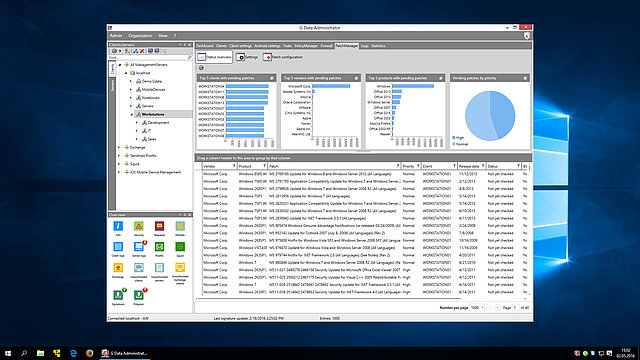The image size is (640, 360).
Task: Open the Exchange overview icon
Action: [x=118, y=267]
